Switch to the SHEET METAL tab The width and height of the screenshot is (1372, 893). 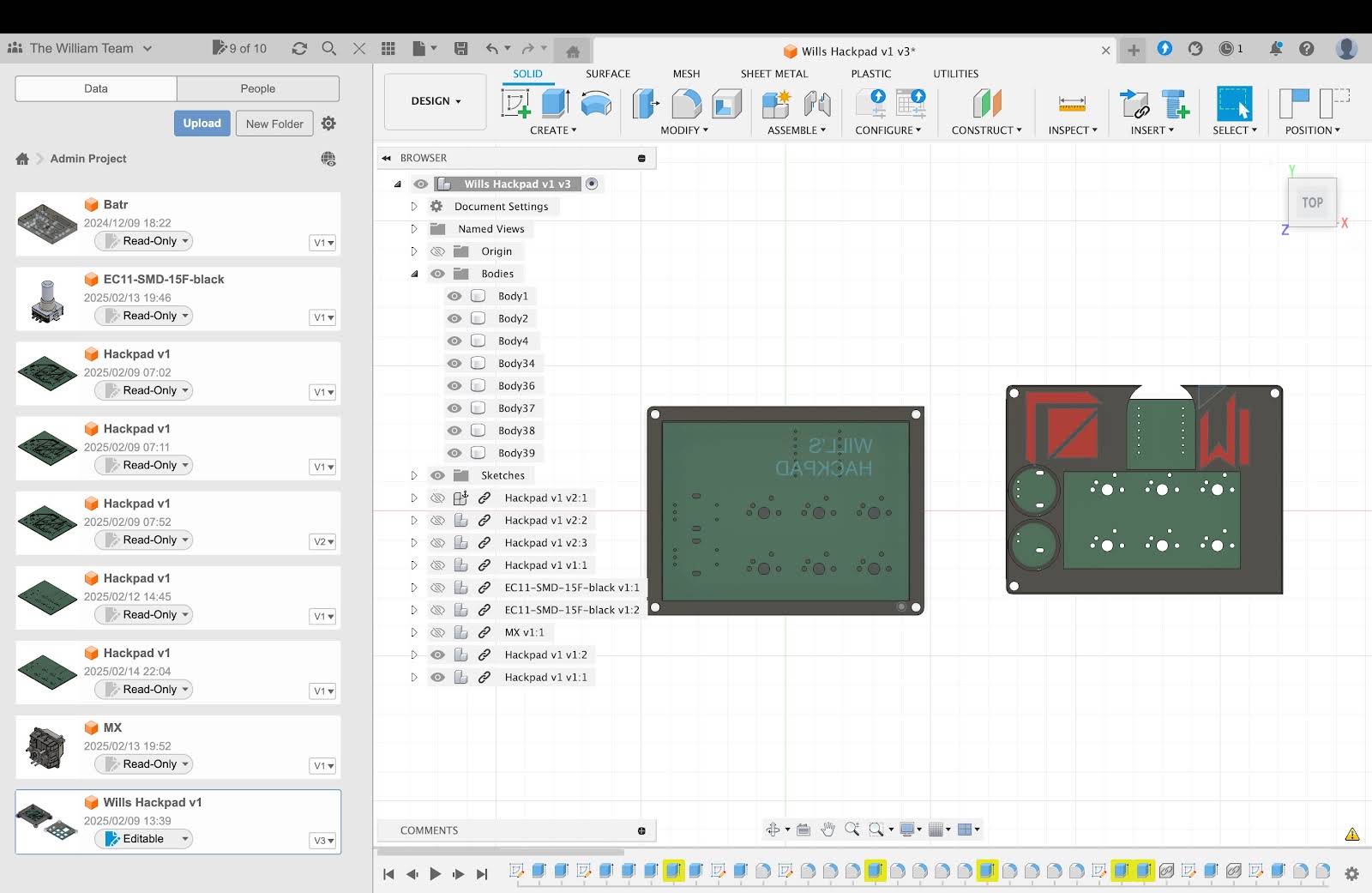(774, 74)
